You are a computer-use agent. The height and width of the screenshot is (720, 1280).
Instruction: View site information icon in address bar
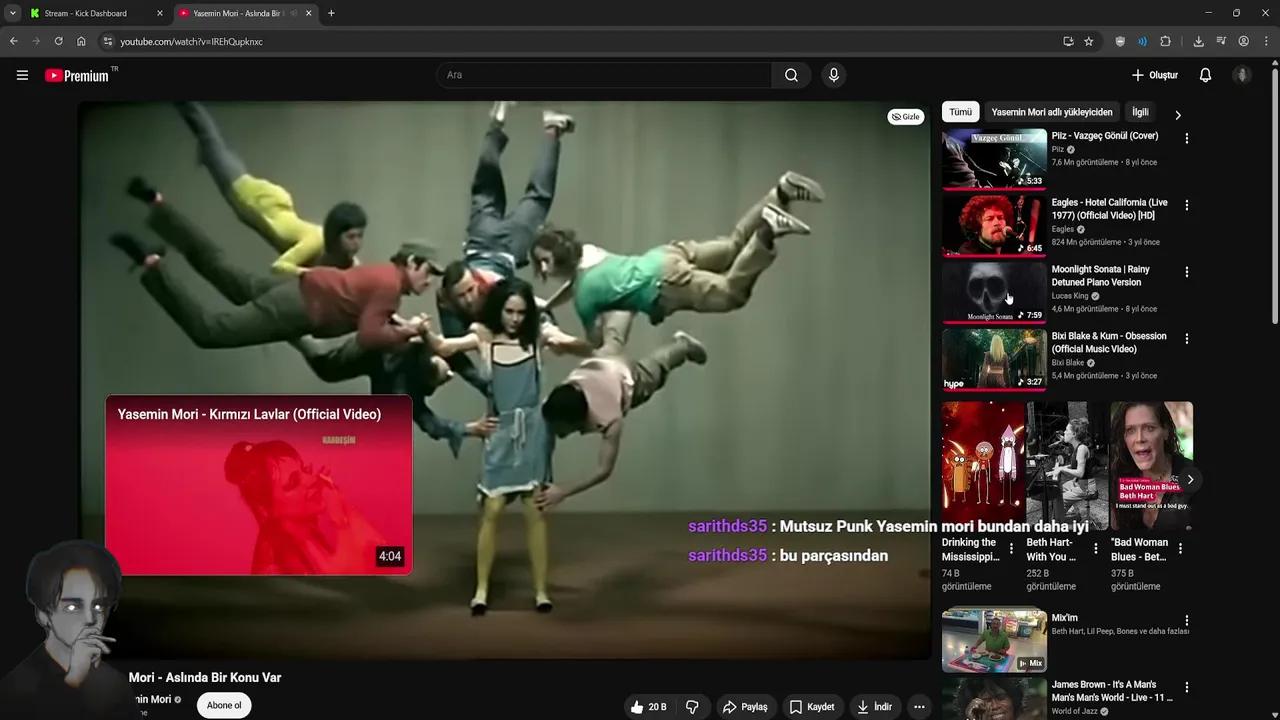(x=108, y=41)
